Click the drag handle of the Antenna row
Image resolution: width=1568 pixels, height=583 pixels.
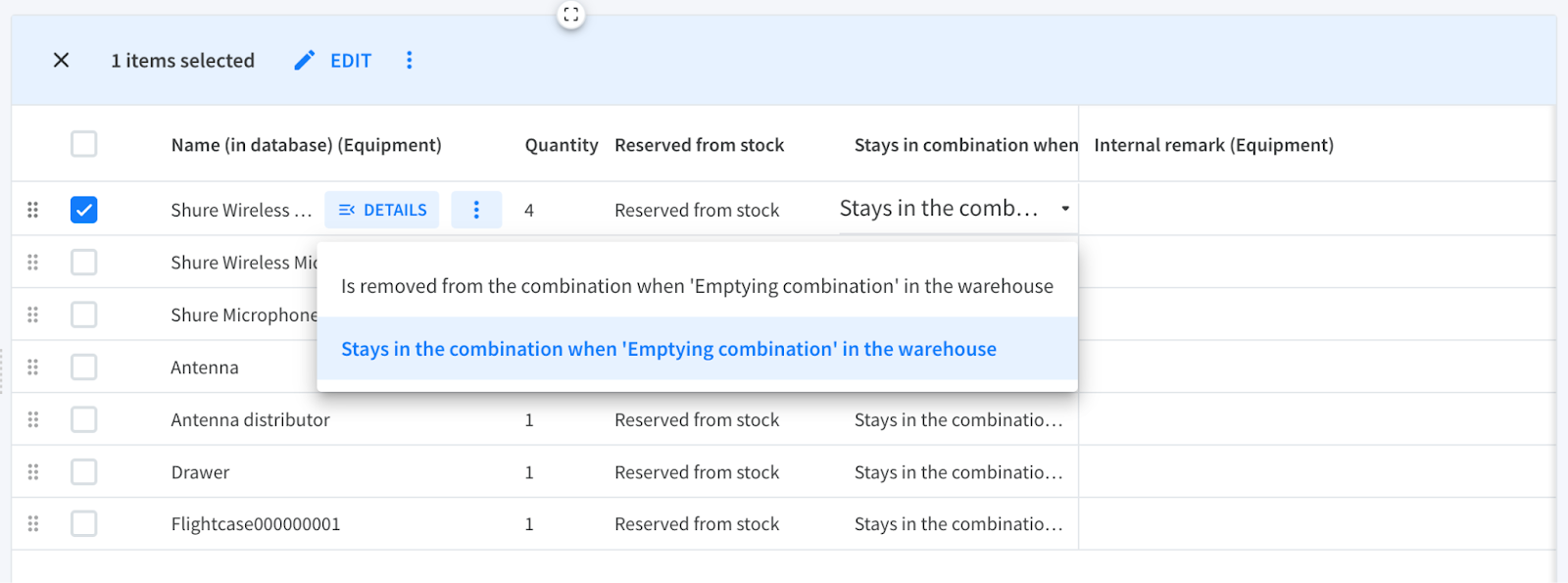coord(33,367)
